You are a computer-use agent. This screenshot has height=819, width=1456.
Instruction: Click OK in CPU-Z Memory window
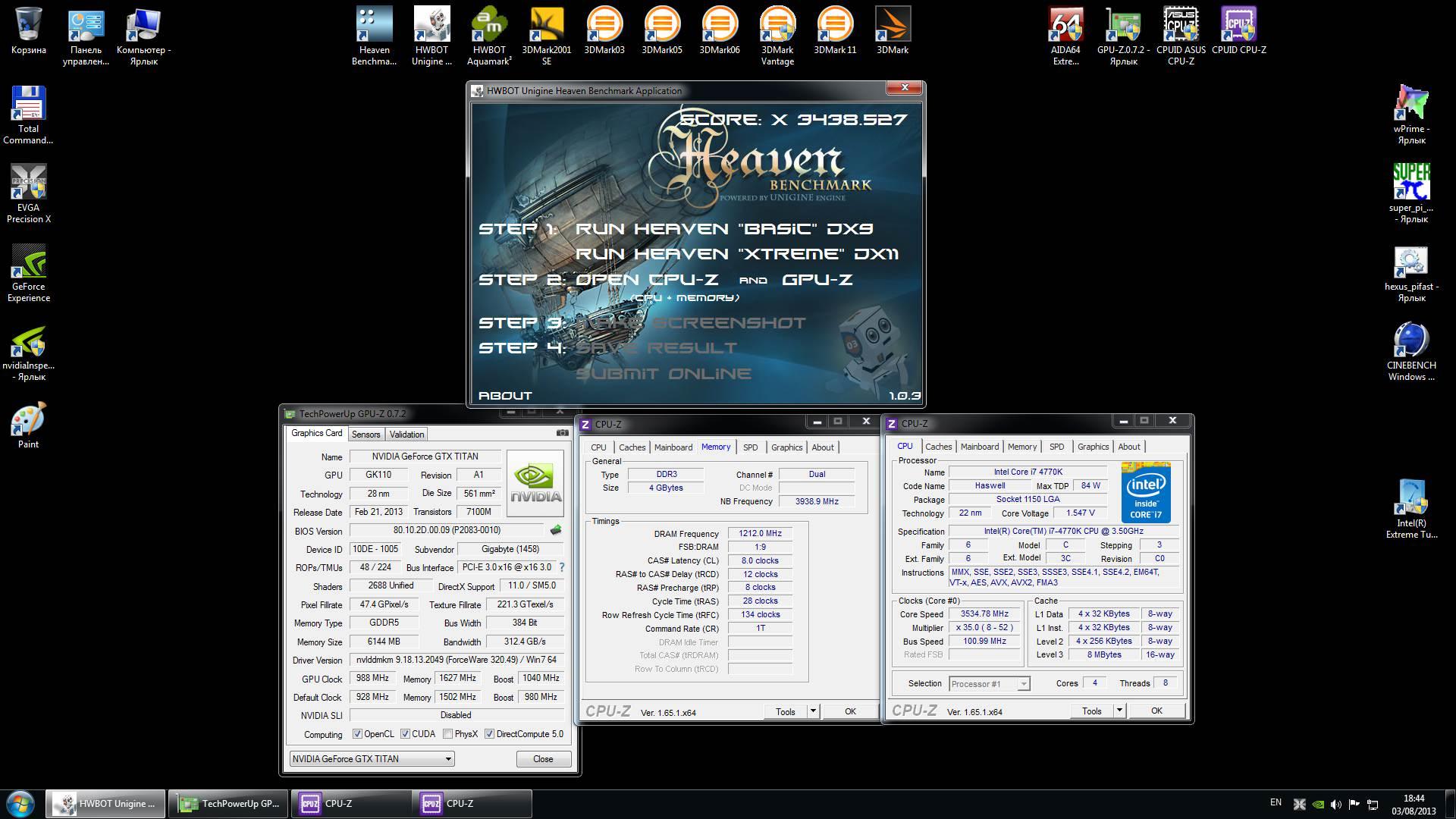(x=850, y=711)
